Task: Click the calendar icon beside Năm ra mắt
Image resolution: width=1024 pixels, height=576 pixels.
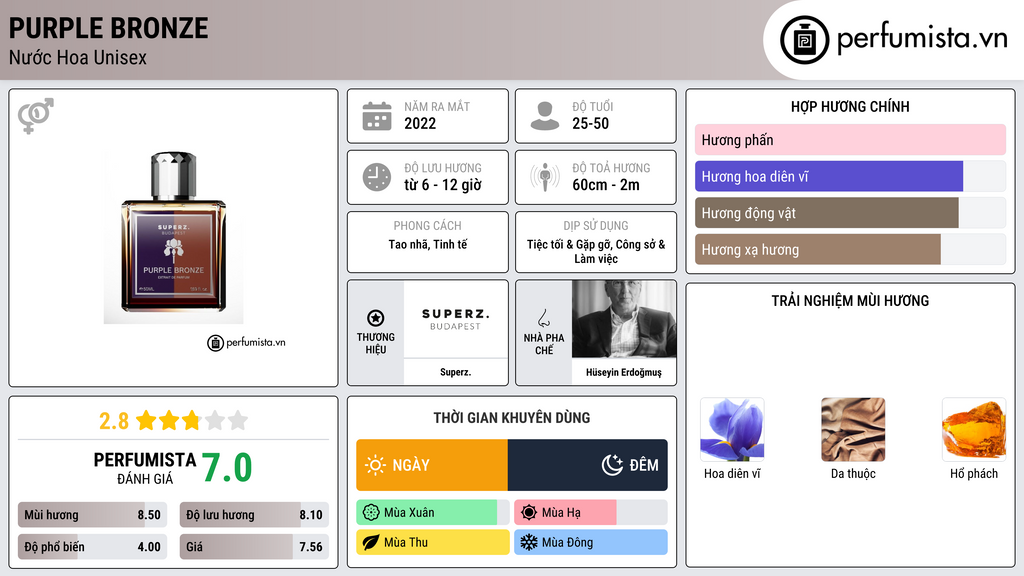Action: (377, 116)
